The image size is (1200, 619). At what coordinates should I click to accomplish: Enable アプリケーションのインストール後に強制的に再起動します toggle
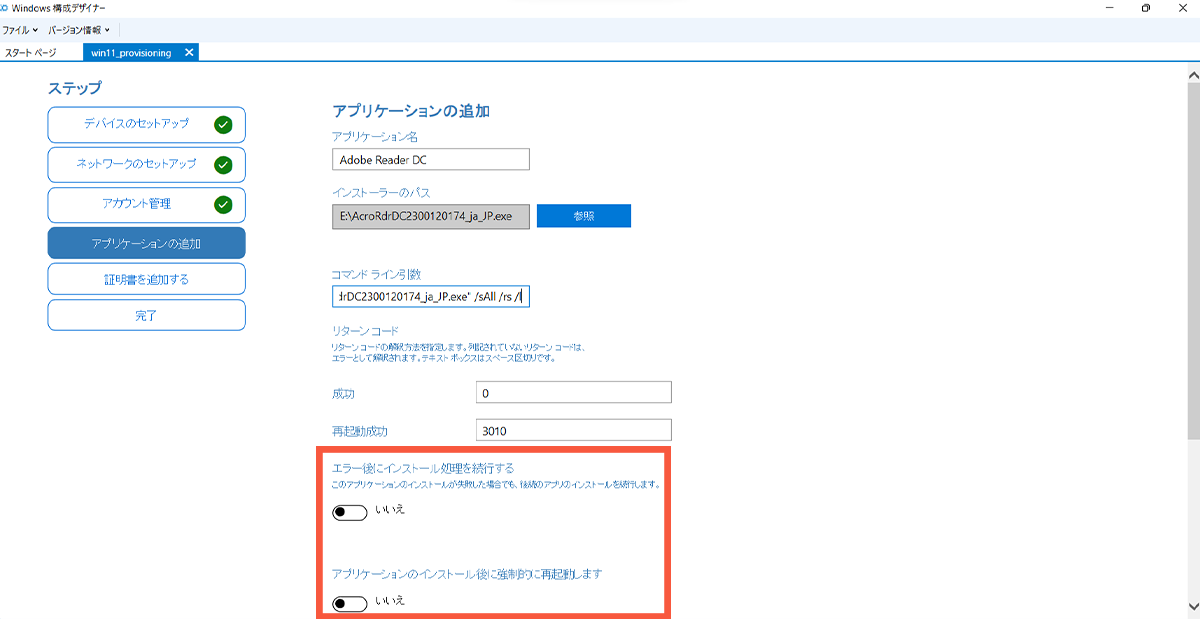point(350,603)
